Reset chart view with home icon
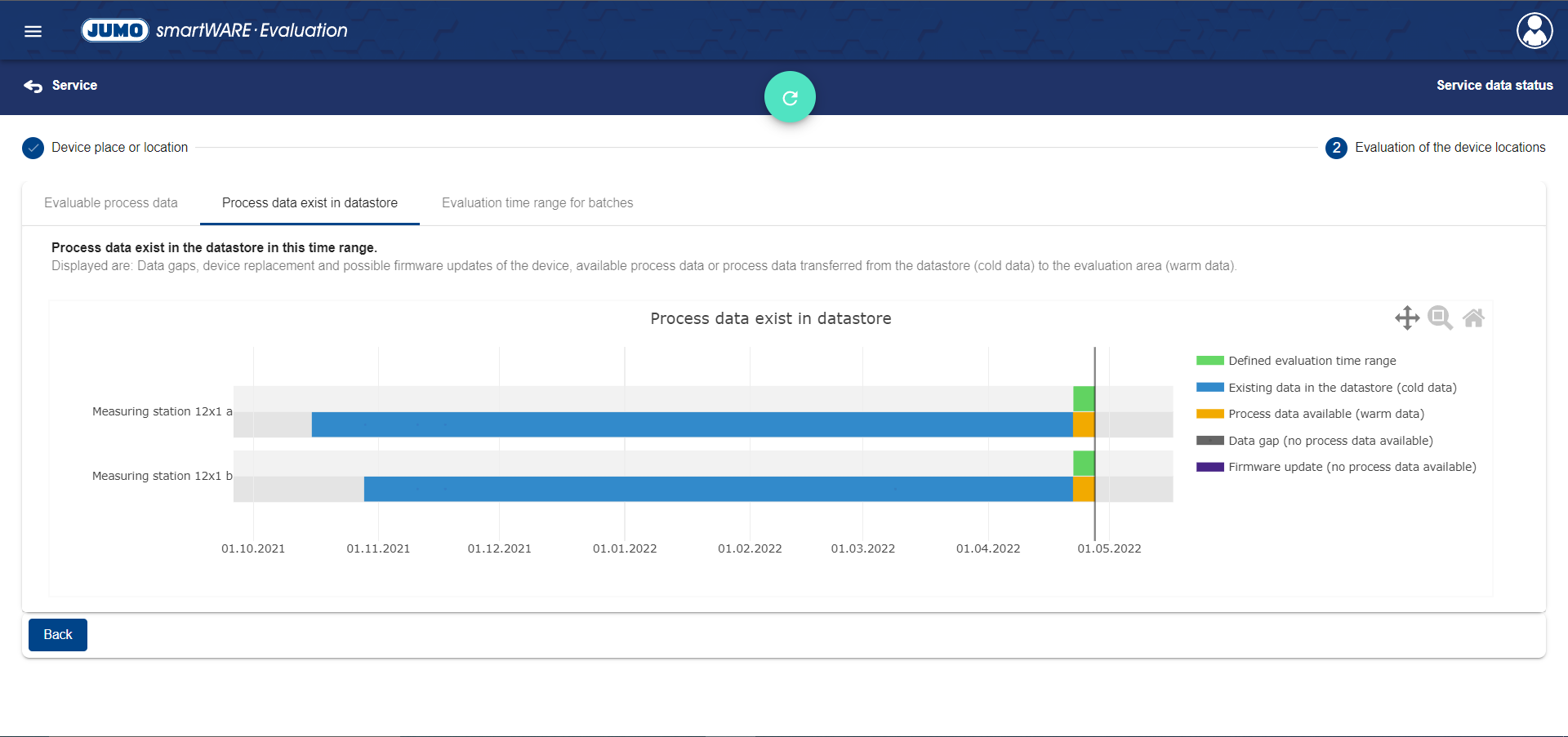The image size is (1568, 737). coord(1473,317)
